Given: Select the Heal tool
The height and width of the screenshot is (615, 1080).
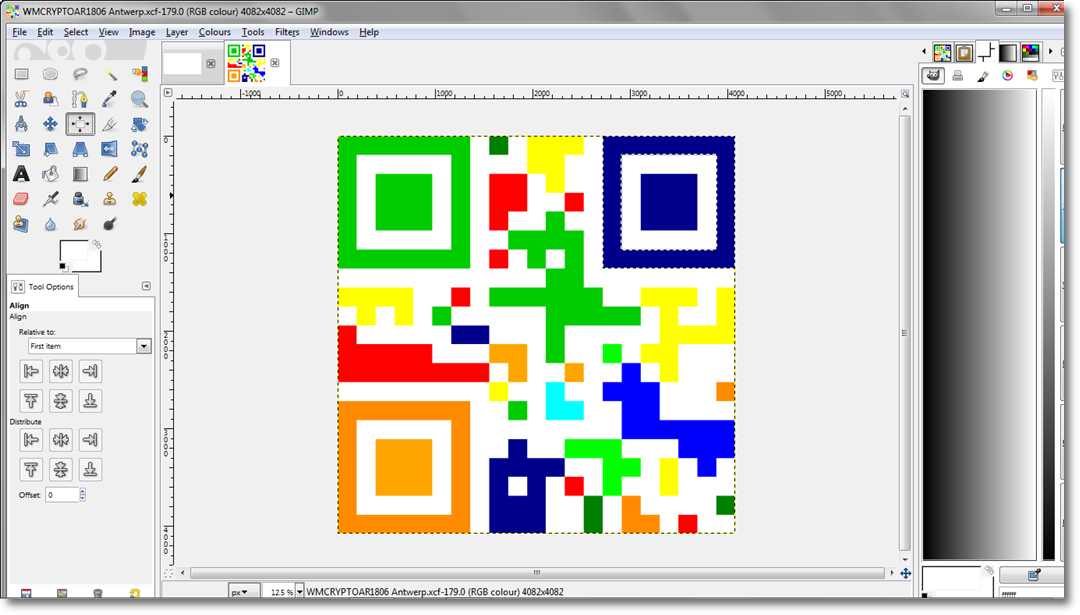Looking at the screenshot, I should [x=139, y=199].
